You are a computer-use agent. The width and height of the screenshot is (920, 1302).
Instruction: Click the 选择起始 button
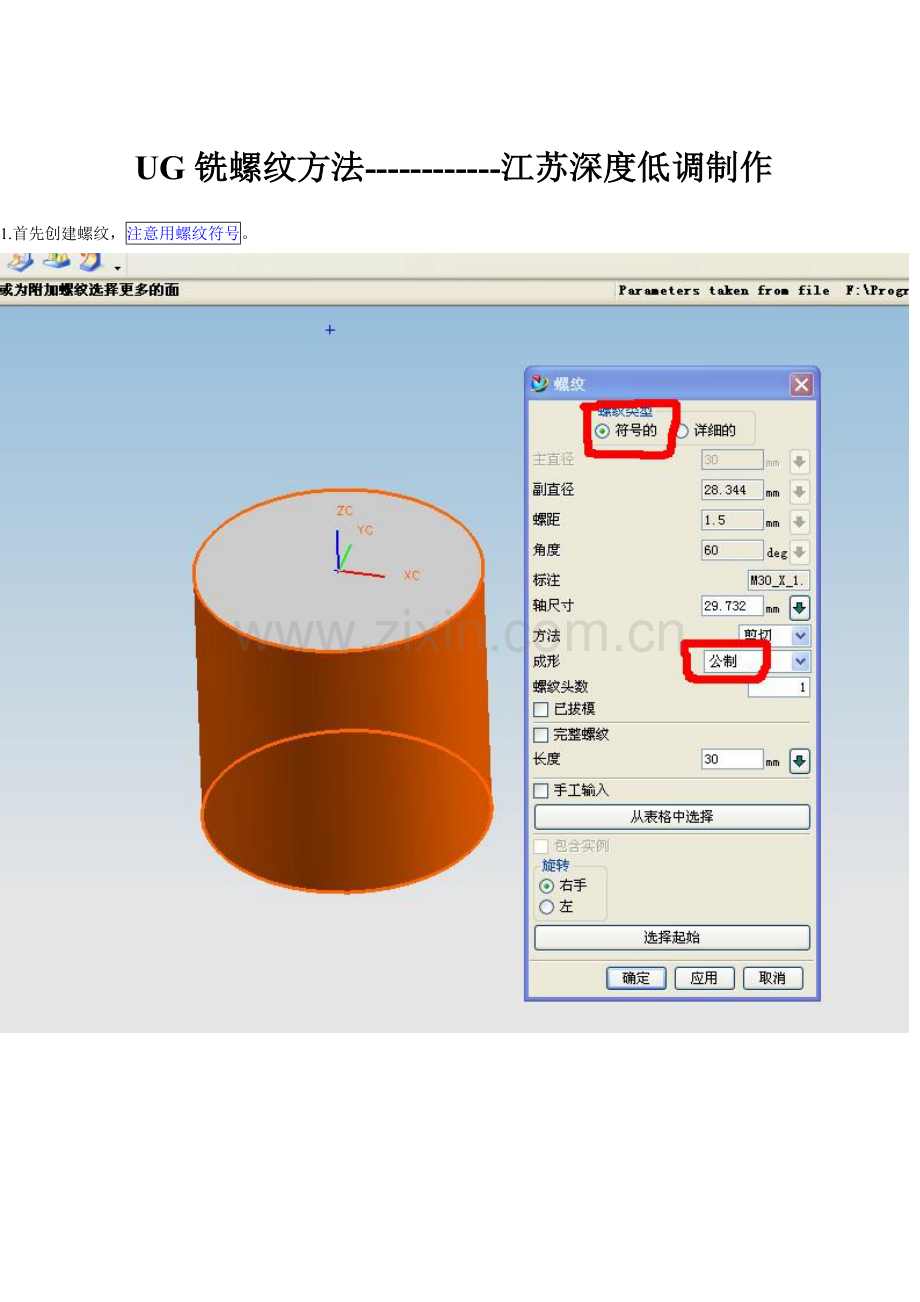coord(671,937)
